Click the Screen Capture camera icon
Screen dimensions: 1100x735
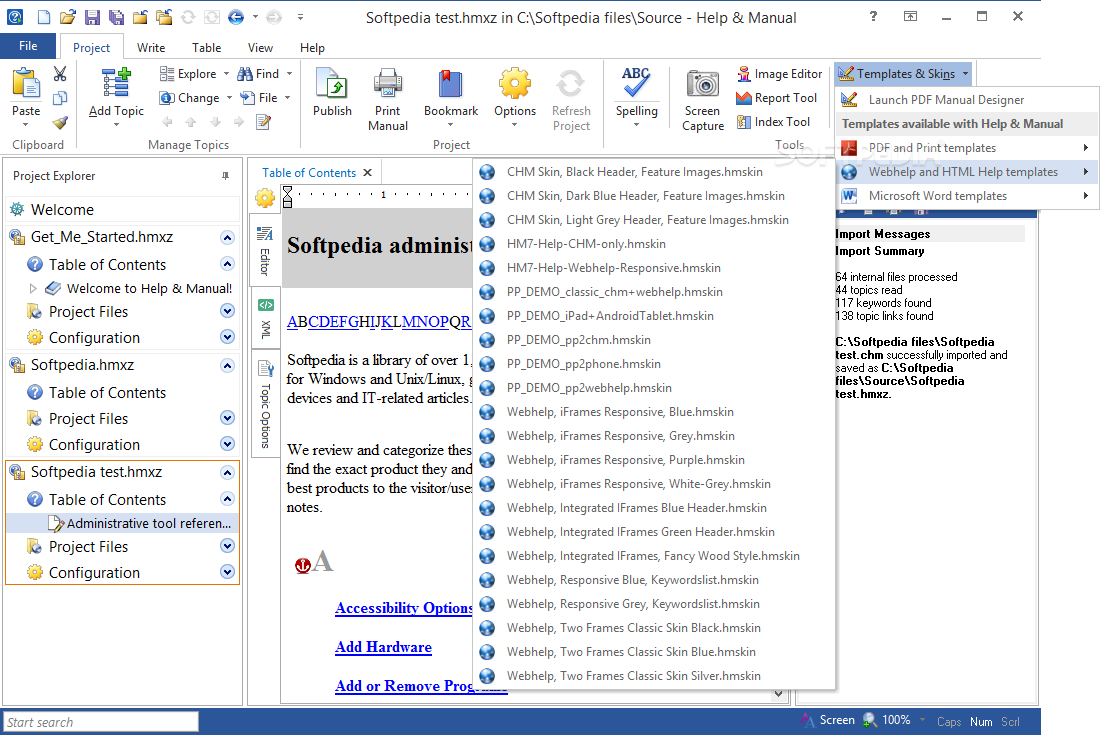[x=702, y=84]
